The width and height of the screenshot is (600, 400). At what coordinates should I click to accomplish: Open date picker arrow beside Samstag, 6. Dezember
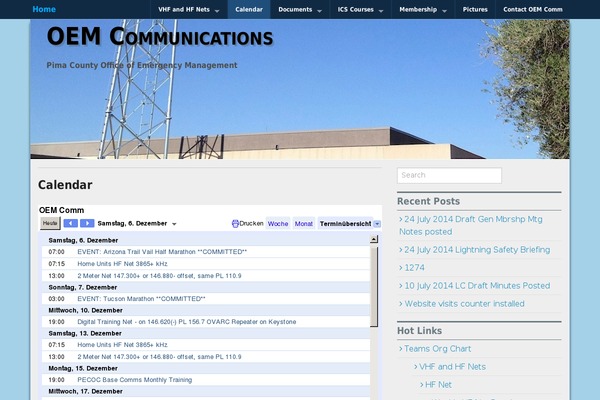coord(174,224)
